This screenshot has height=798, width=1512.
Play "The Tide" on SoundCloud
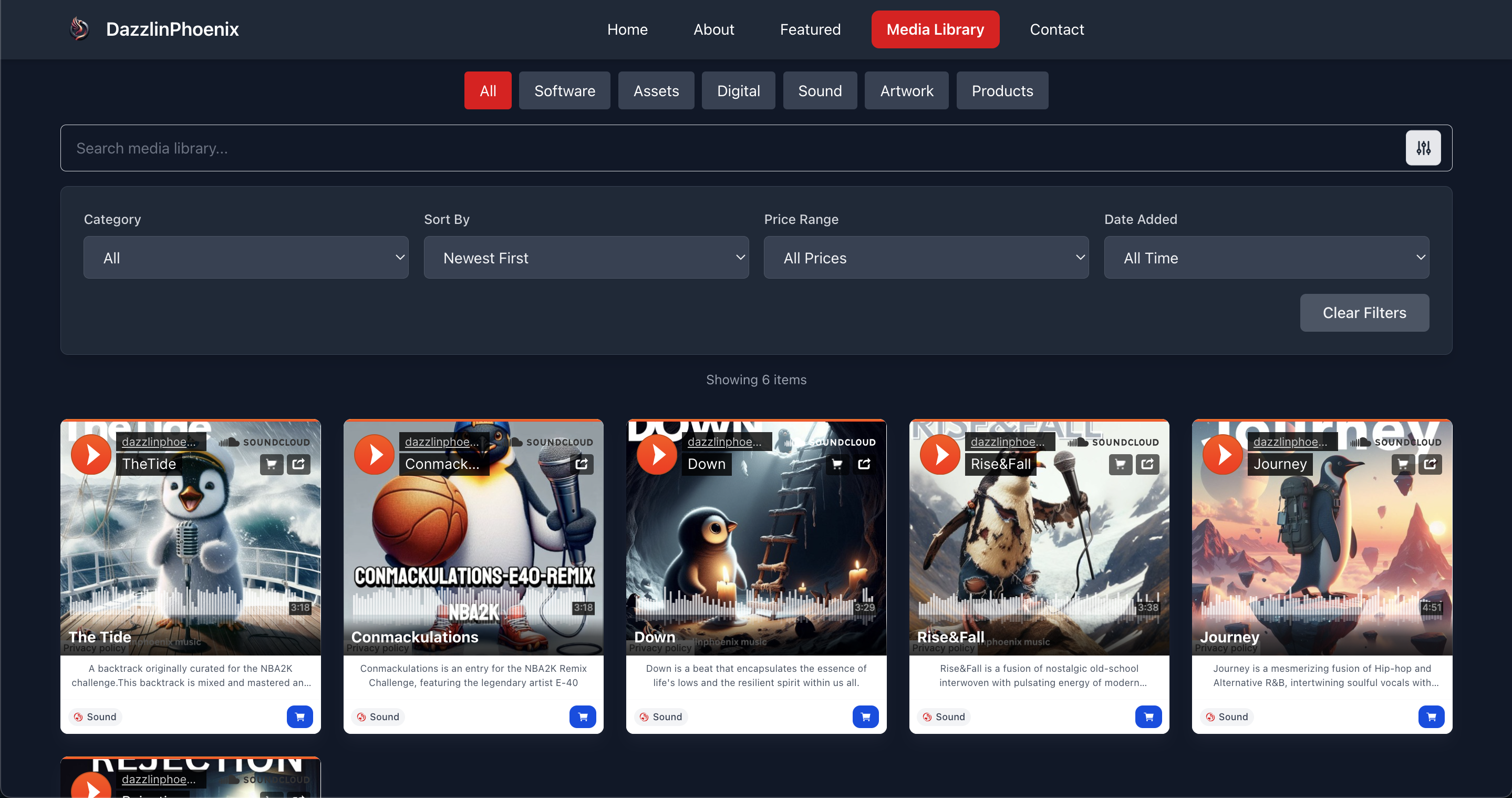click(x=91, y=454)
